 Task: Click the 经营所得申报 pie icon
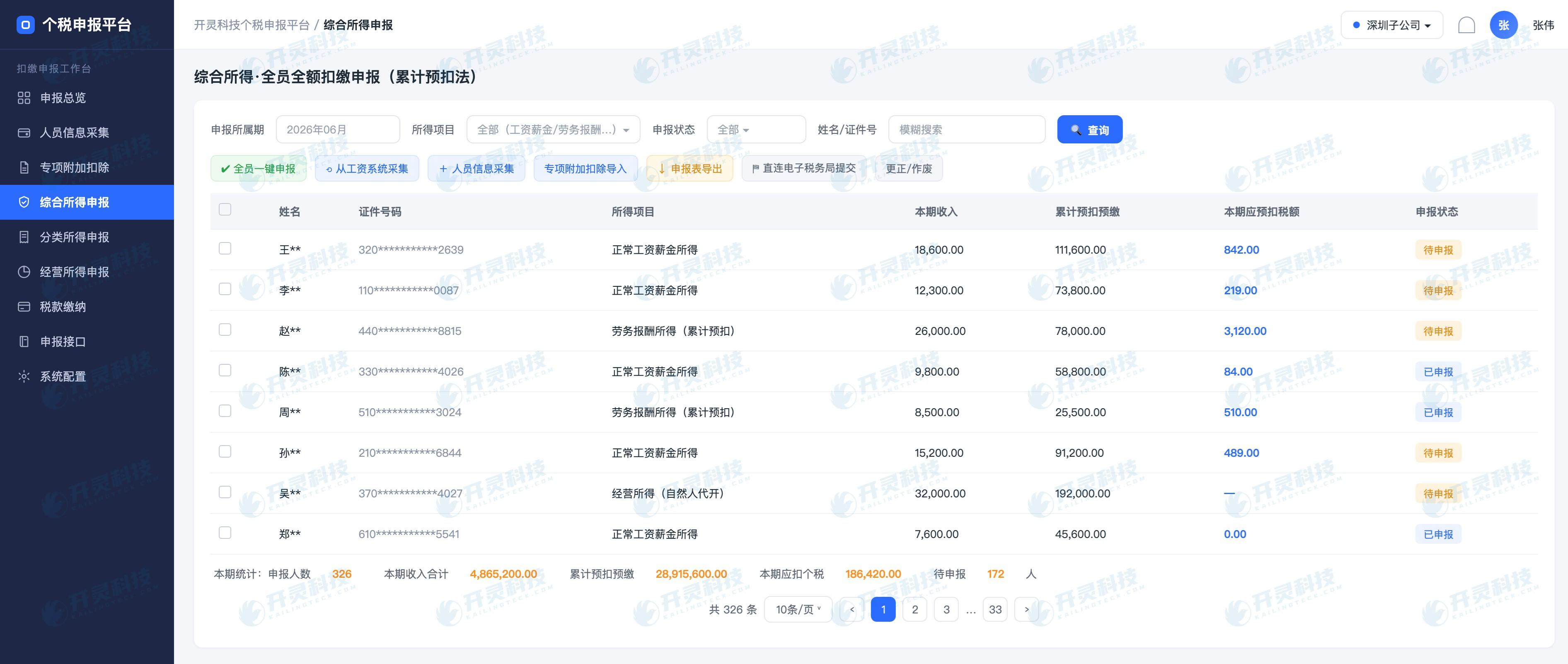point(24,271)
